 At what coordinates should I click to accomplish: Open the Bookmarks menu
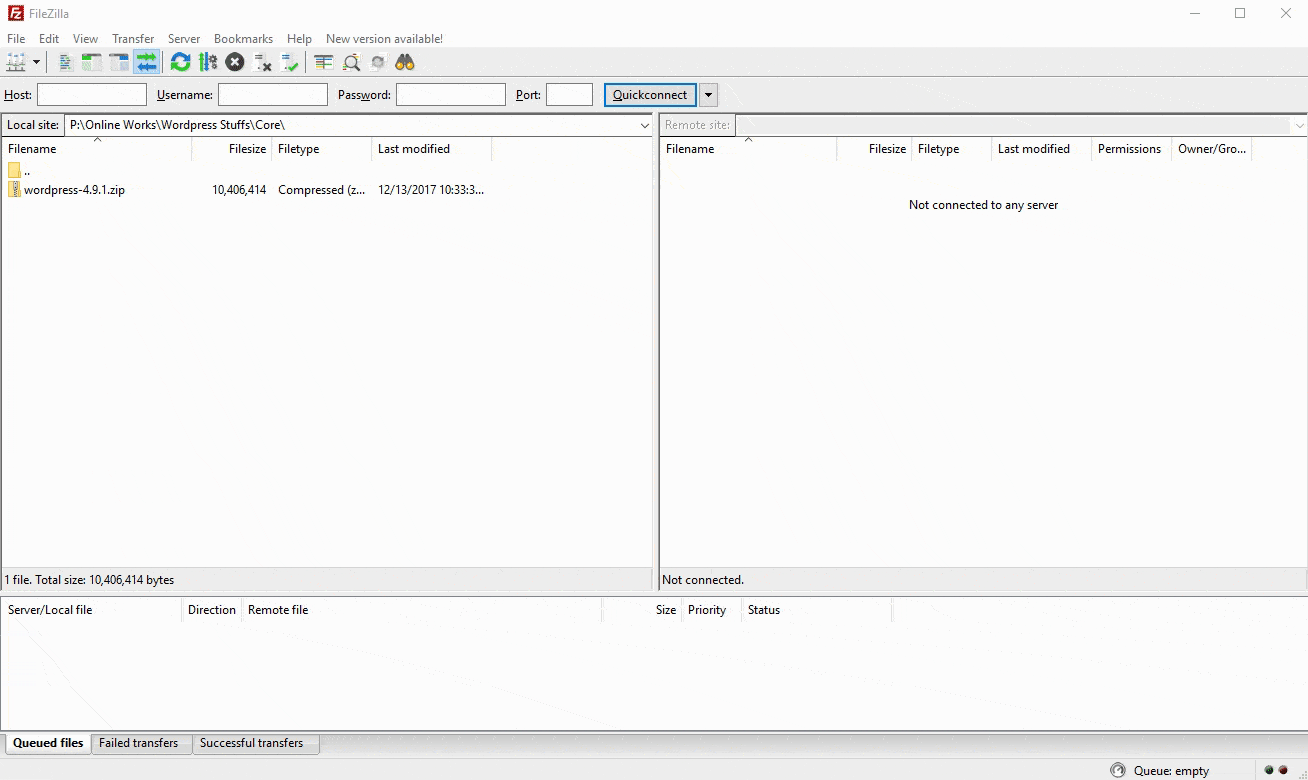tap(243, 39)
